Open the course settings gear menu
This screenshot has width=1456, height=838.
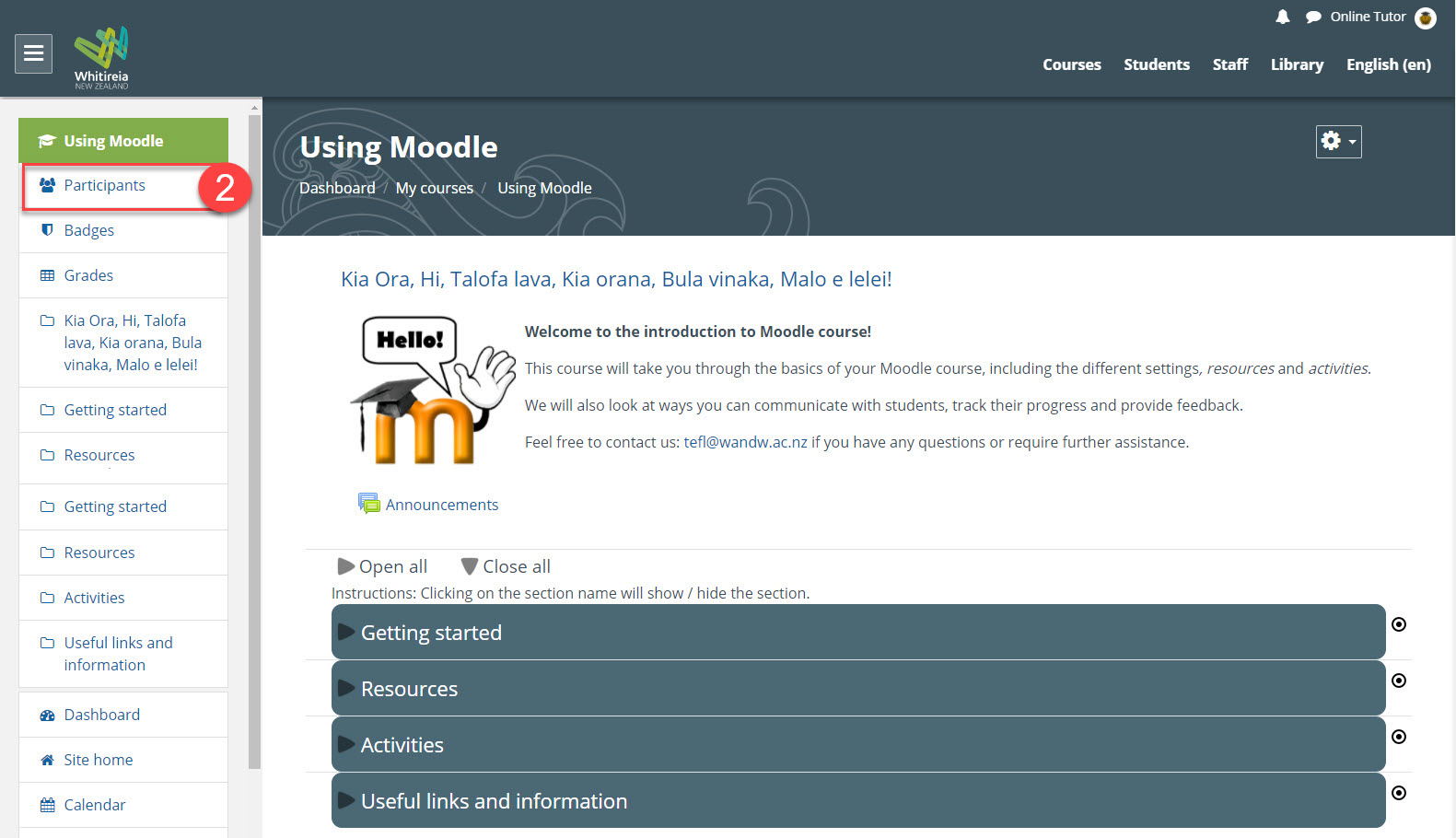click(x=1338, y=142)
